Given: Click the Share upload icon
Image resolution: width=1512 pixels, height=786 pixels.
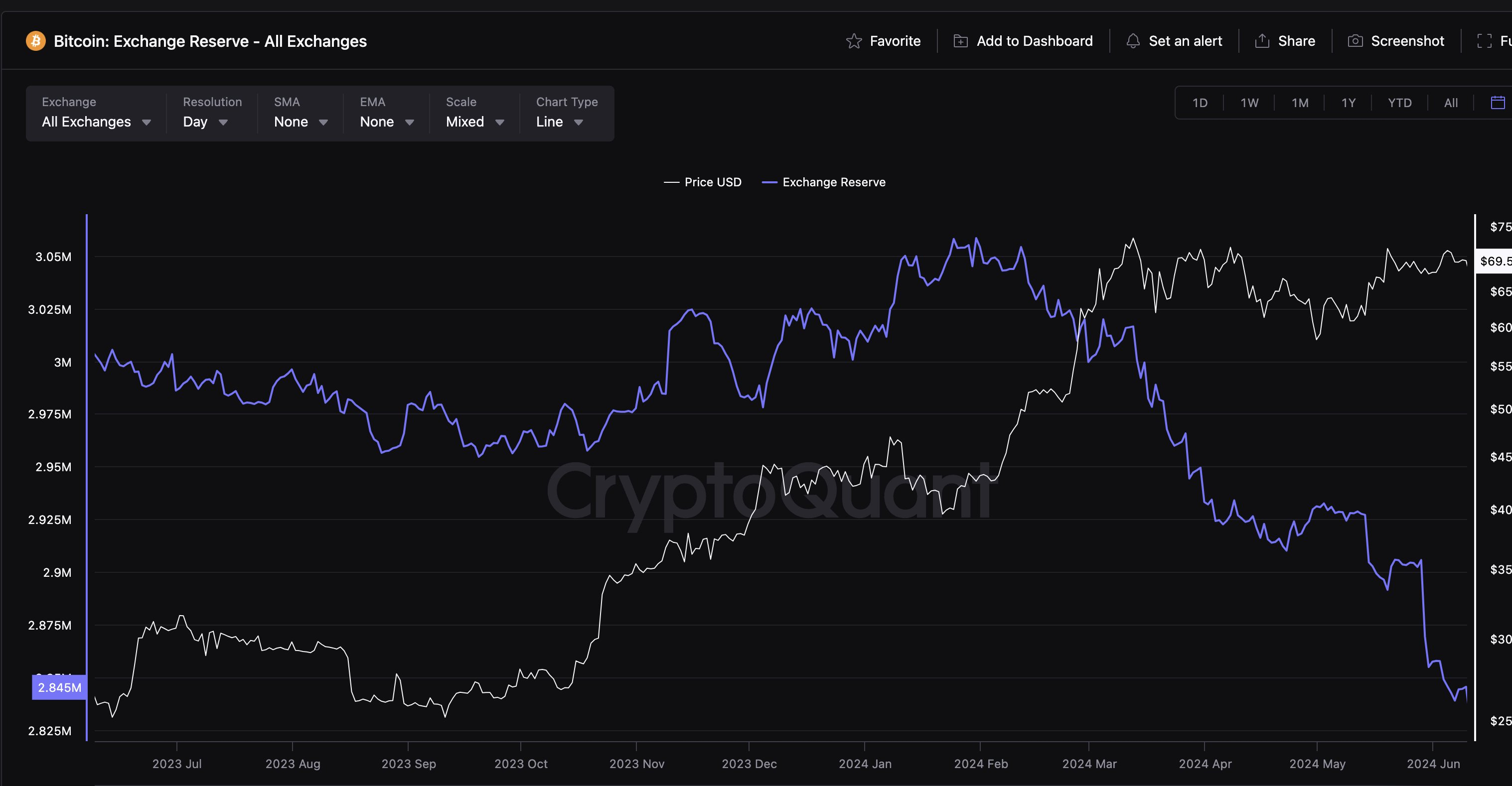Looking at the screenshot, I should pos(1262,41).
